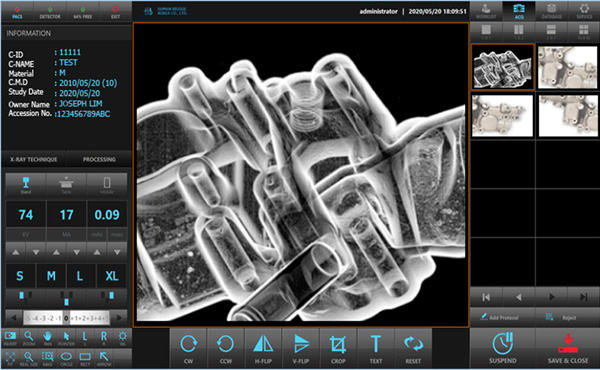Image resolution: width=600 pixels, height=370 pixels.
Task: Open the Service tab
Action: click(x=584, y=11)
